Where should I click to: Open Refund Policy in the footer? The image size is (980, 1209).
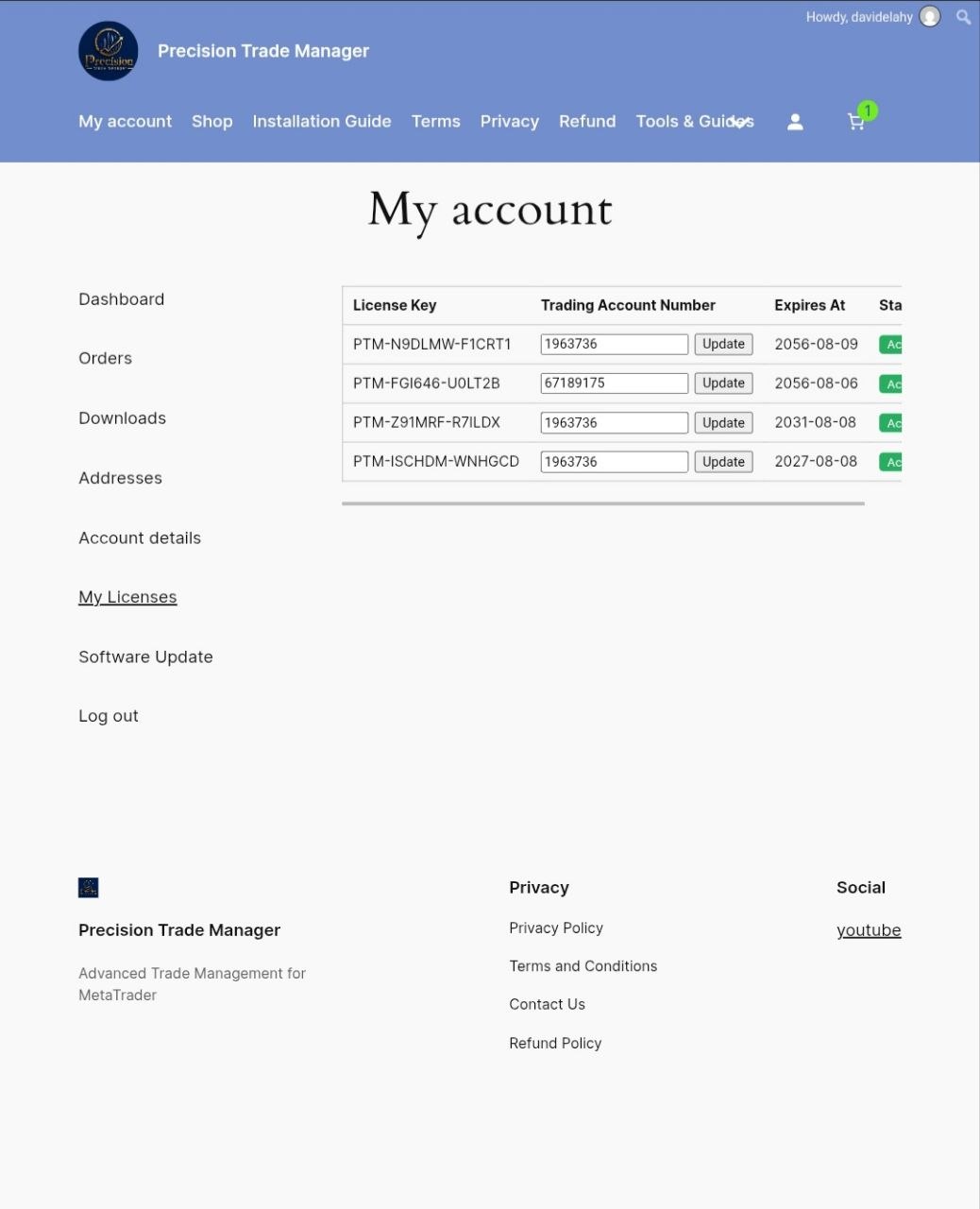[555, 1043]
